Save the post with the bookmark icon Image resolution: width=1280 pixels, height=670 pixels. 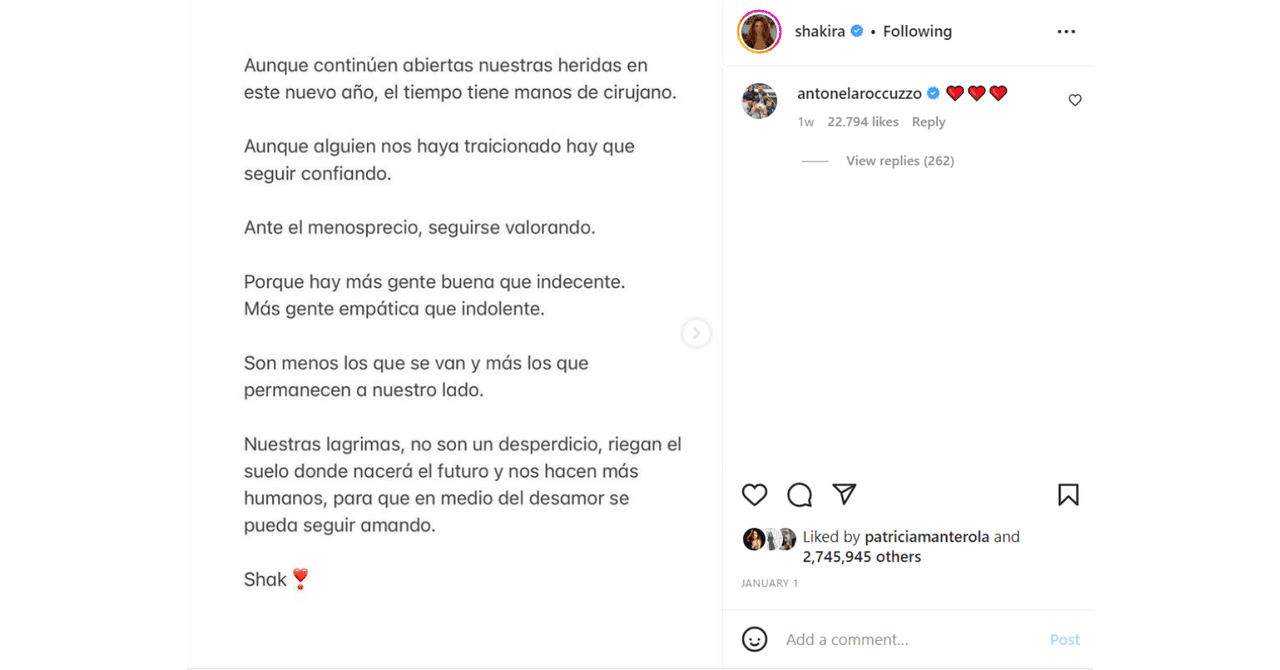[1068, 494]
